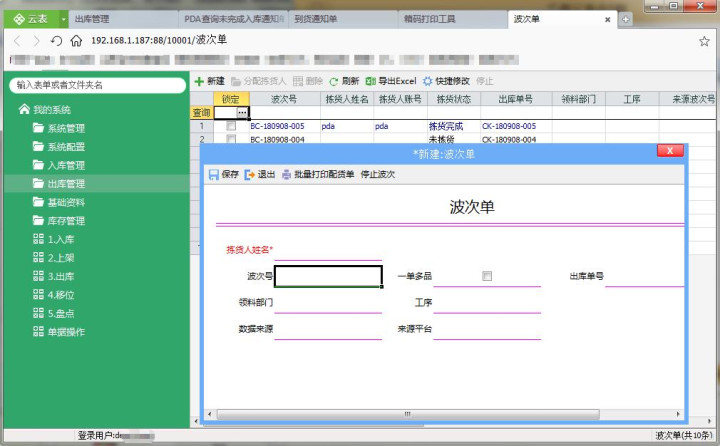Click the horizontal scrollbar in the 波次单 dialog
The width and height of the screenshot is (720, 446).
tap(408, 414)
